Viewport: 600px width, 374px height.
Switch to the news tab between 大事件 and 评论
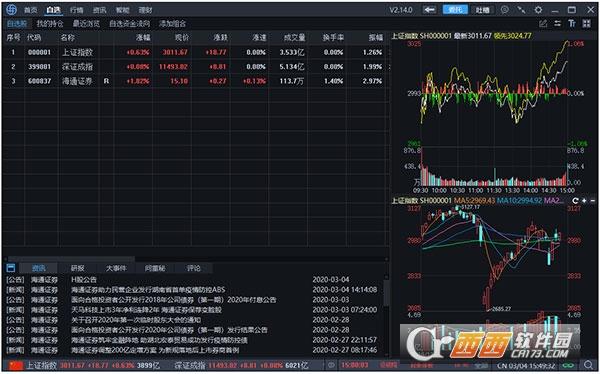155,268
